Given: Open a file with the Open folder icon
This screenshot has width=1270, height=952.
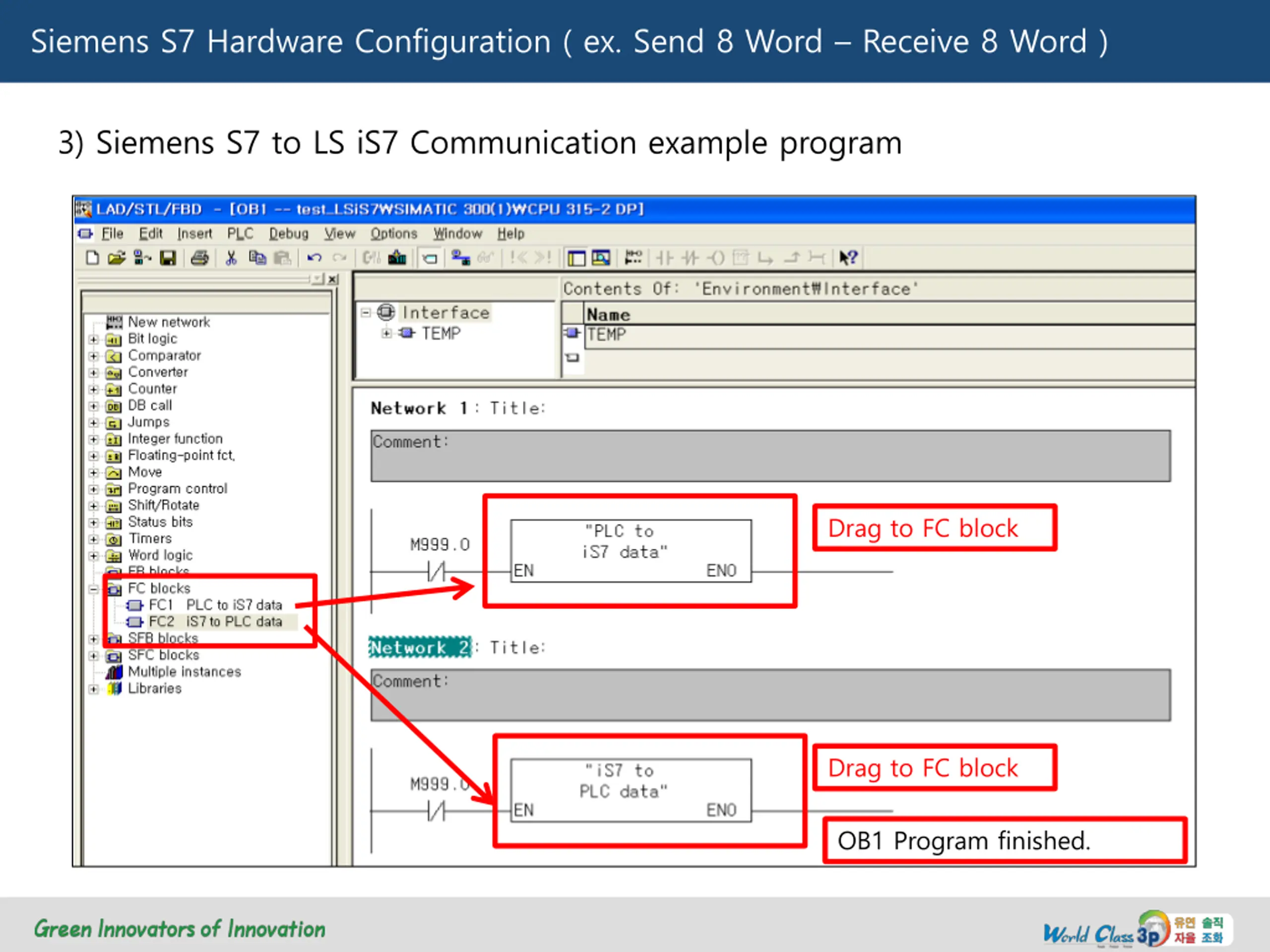Looking at the screenshot, I should click(116, 258).
